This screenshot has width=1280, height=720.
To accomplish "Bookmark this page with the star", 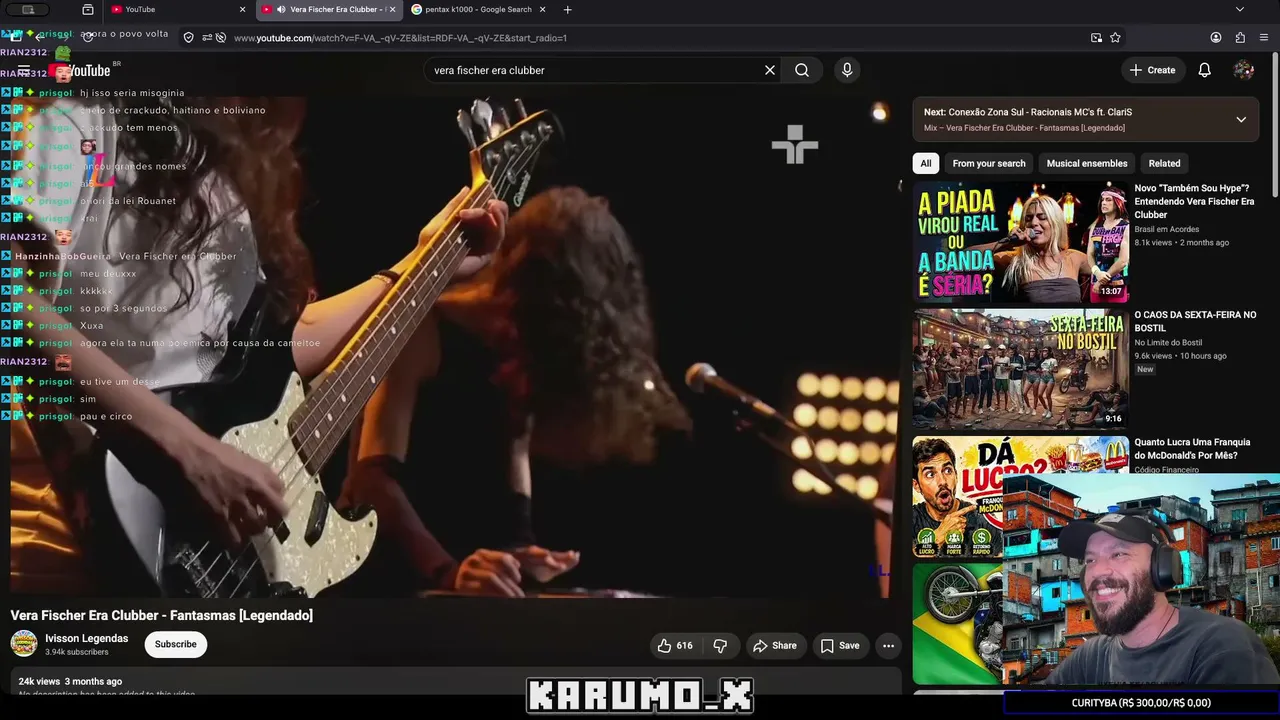I will click(1115, 38).
